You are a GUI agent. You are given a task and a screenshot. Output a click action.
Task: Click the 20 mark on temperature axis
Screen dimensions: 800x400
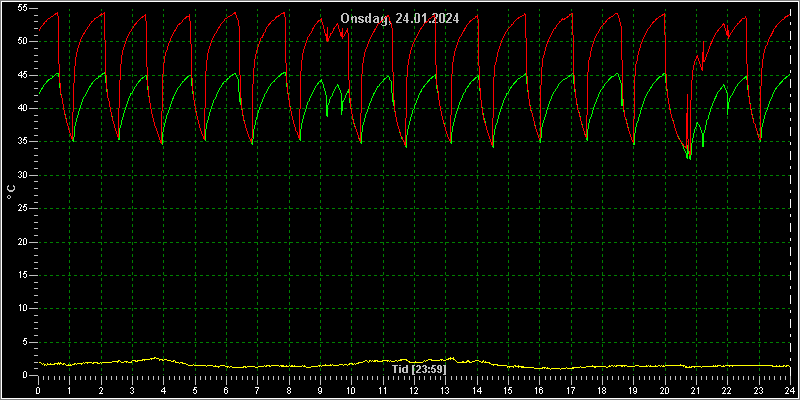tap(21, 242)
